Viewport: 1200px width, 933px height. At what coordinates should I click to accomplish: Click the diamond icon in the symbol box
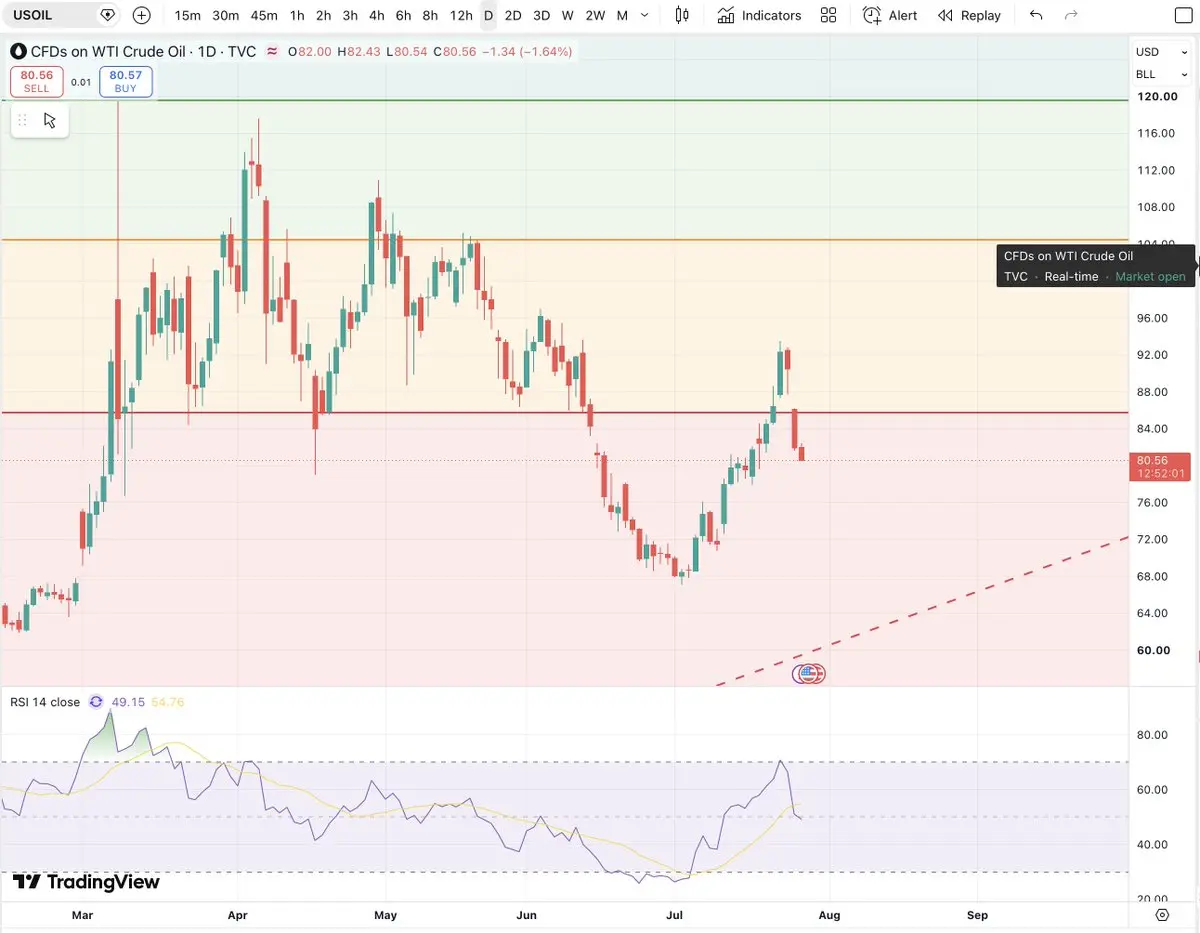click(x=108, y=15)
